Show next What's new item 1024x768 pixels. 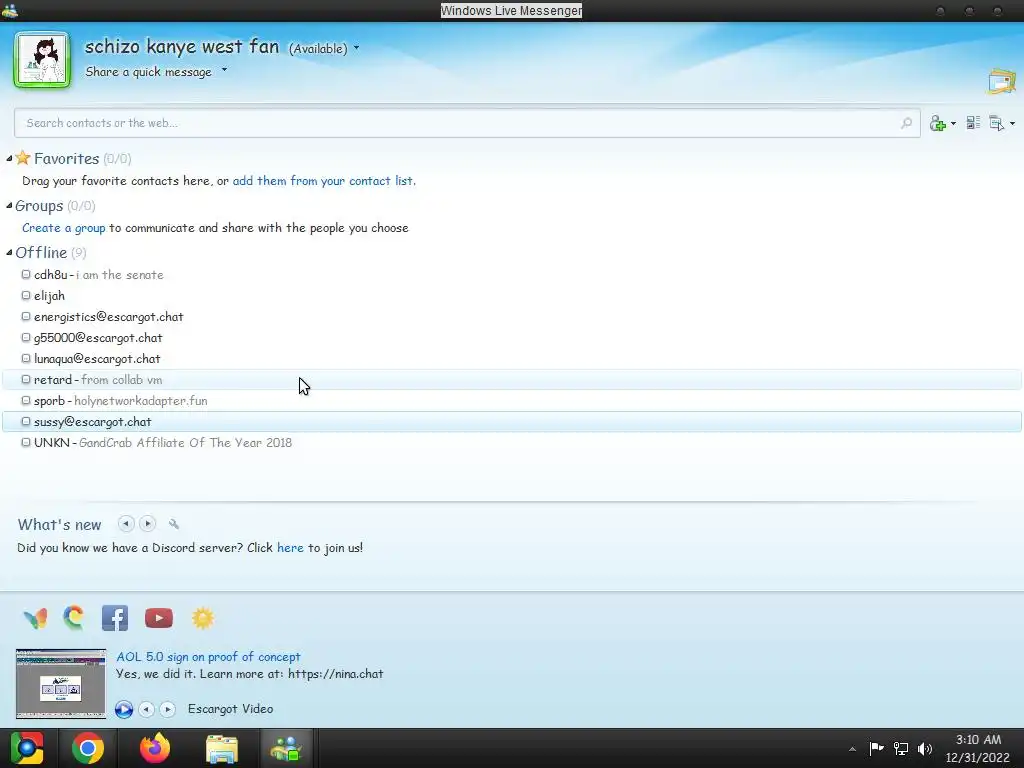(x=148, y=524)
